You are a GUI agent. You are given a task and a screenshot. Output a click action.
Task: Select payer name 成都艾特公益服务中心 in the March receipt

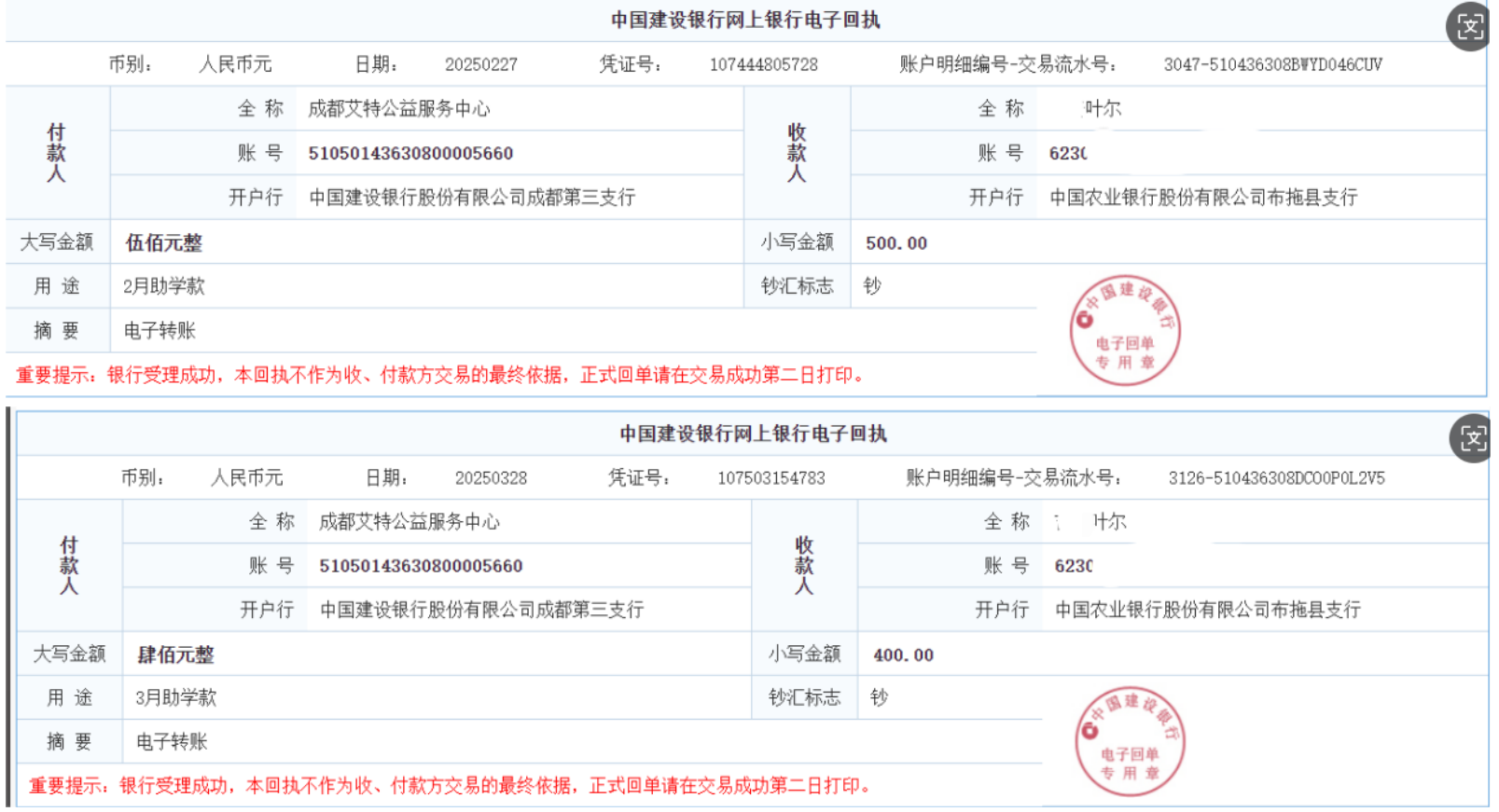tap(409, 522)
